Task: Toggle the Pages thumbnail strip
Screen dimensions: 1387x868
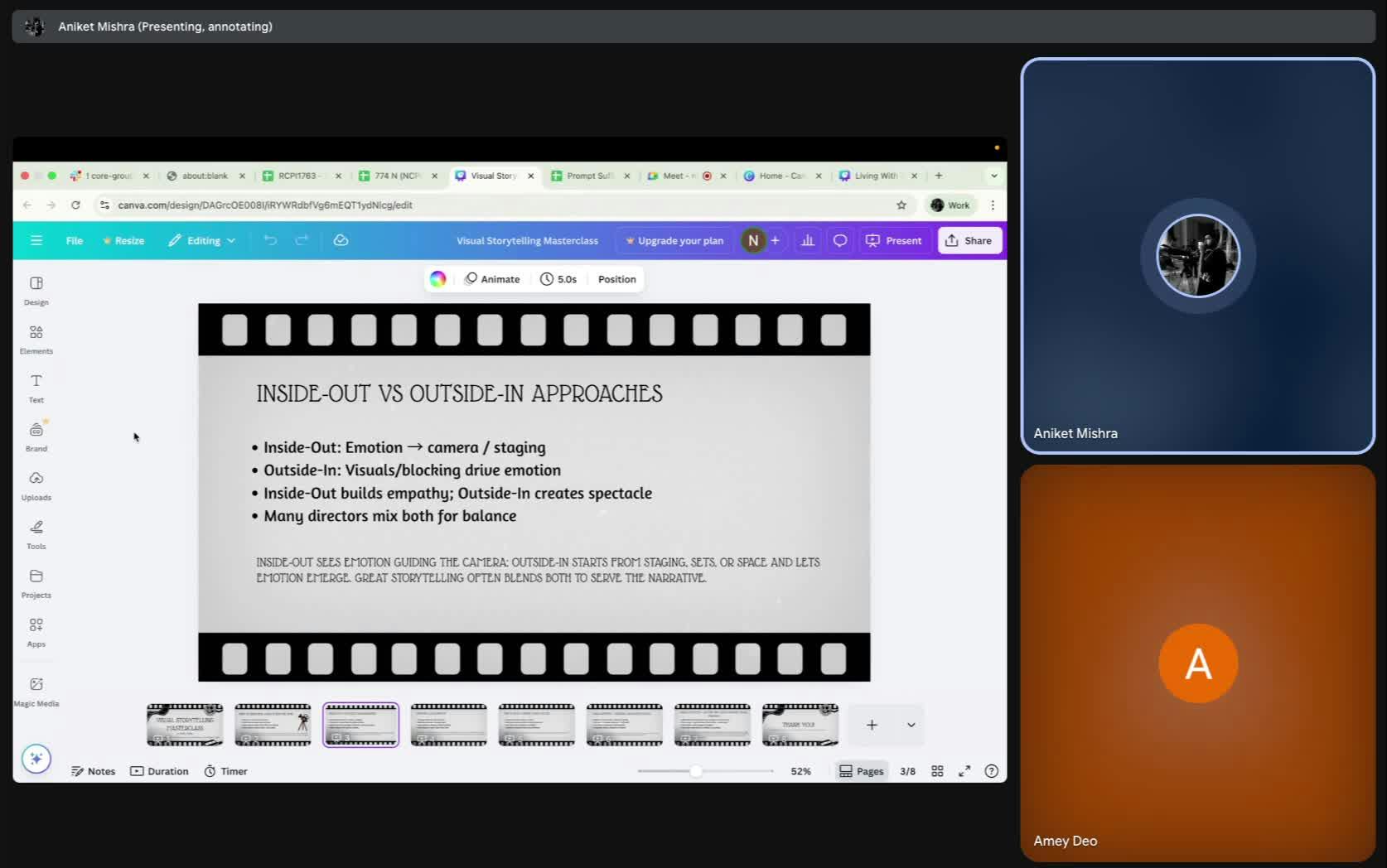Action: coord(862,771)
